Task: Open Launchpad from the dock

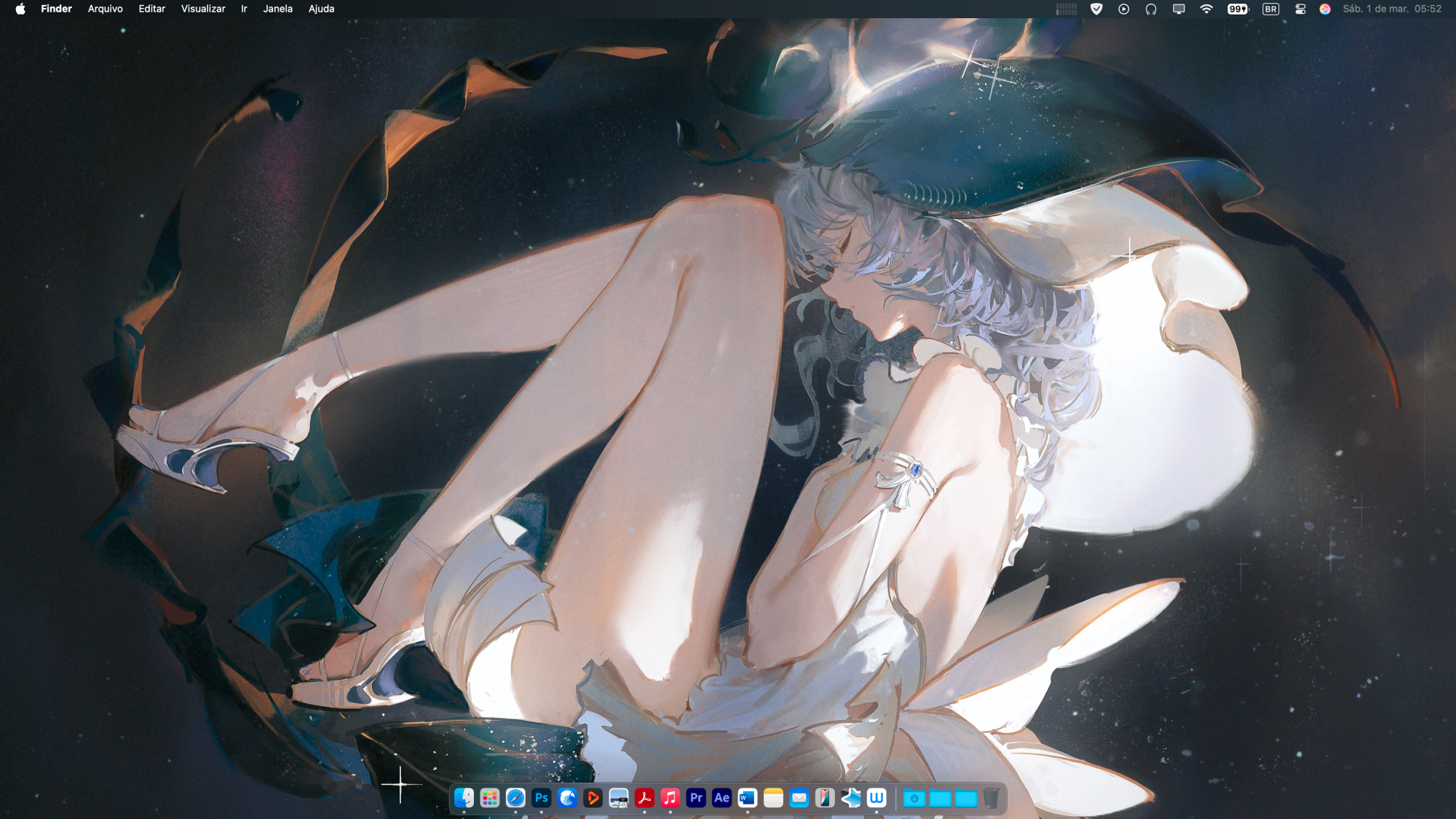Action: [x=490, y=798]
